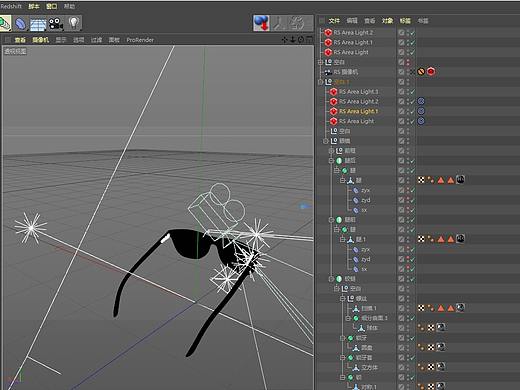The height and width of the screenshot is (390, 520).
Task: Click the viewport zoom (down-arrow) icon
Action: pos(293,40)
